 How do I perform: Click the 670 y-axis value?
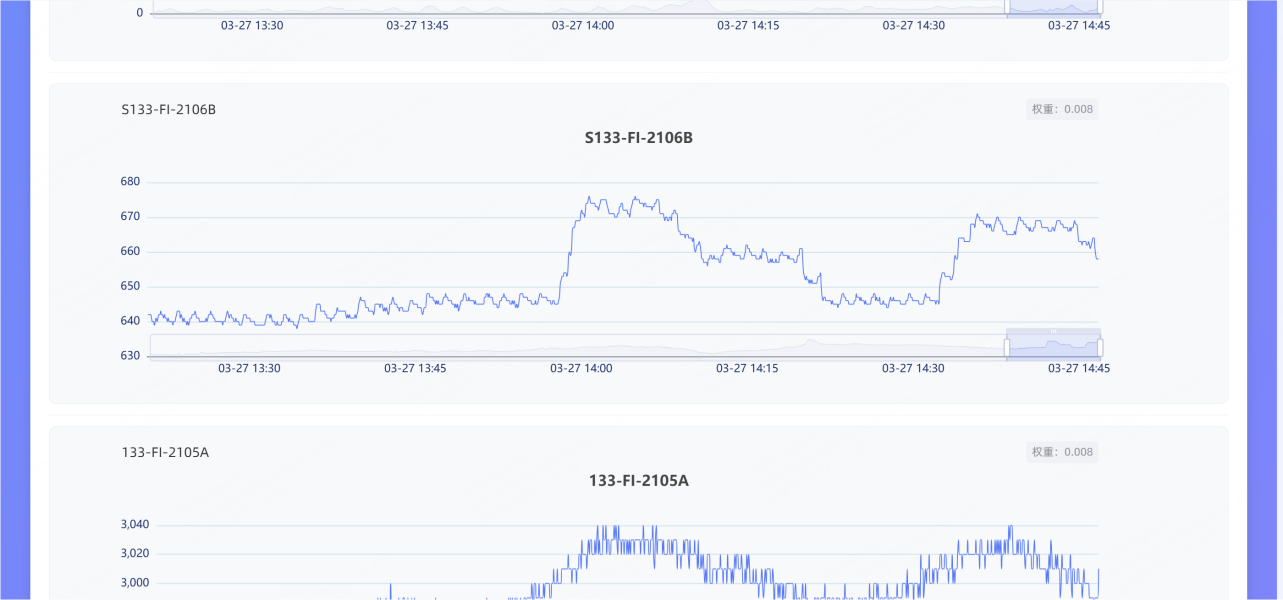130,217
